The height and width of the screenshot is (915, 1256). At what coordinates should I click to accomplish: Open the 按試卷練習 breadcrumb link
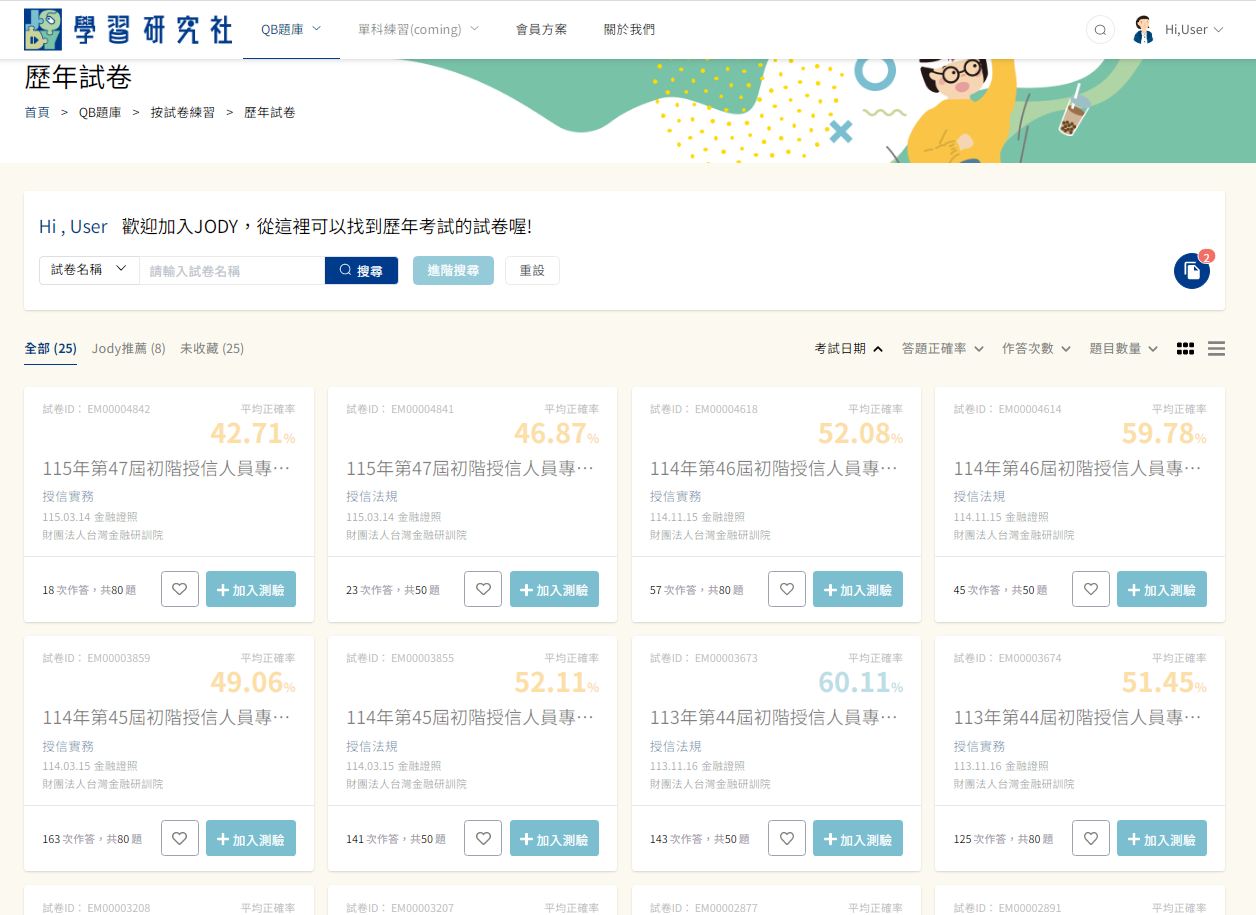click(x=183, y=113)
